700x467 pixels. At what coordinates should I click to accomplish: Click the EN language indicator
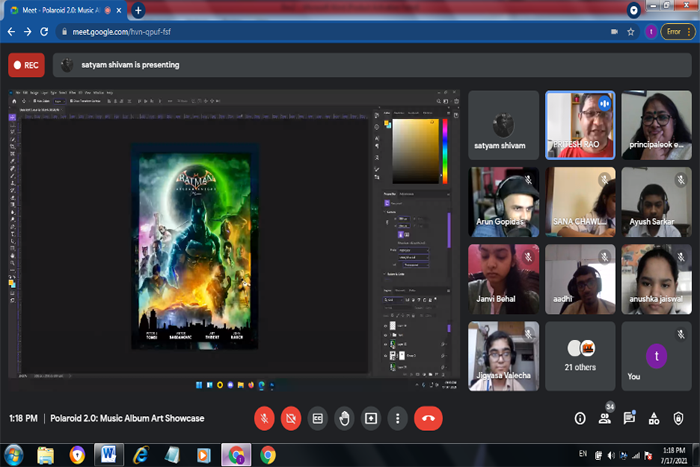(583, 454)
